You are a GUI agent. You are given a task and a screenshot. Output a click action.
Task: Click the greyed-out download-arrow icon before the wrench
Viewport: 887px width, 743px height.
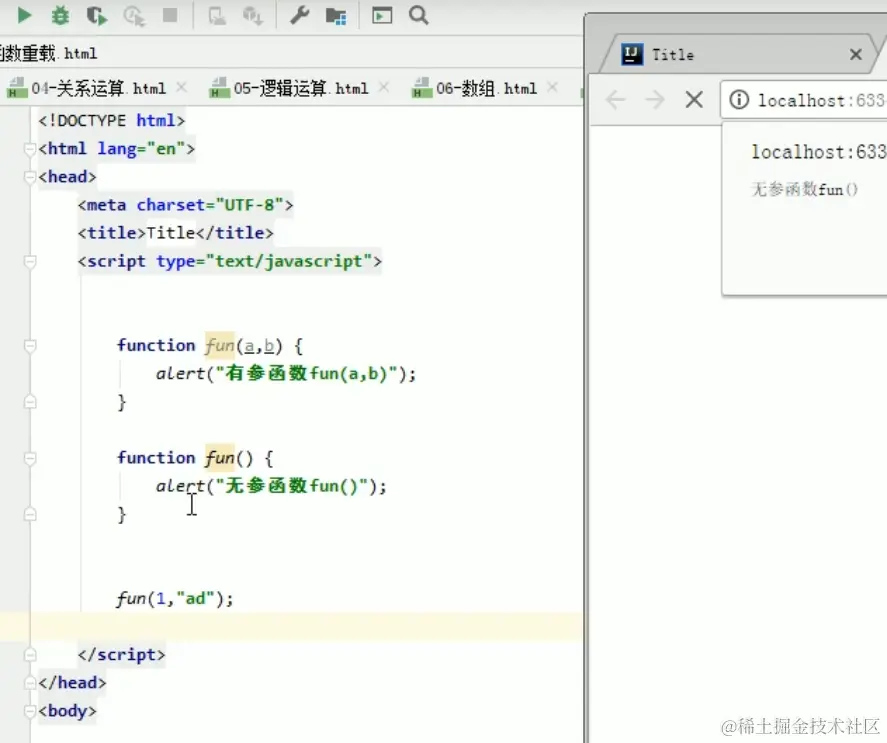coord(252,16)
